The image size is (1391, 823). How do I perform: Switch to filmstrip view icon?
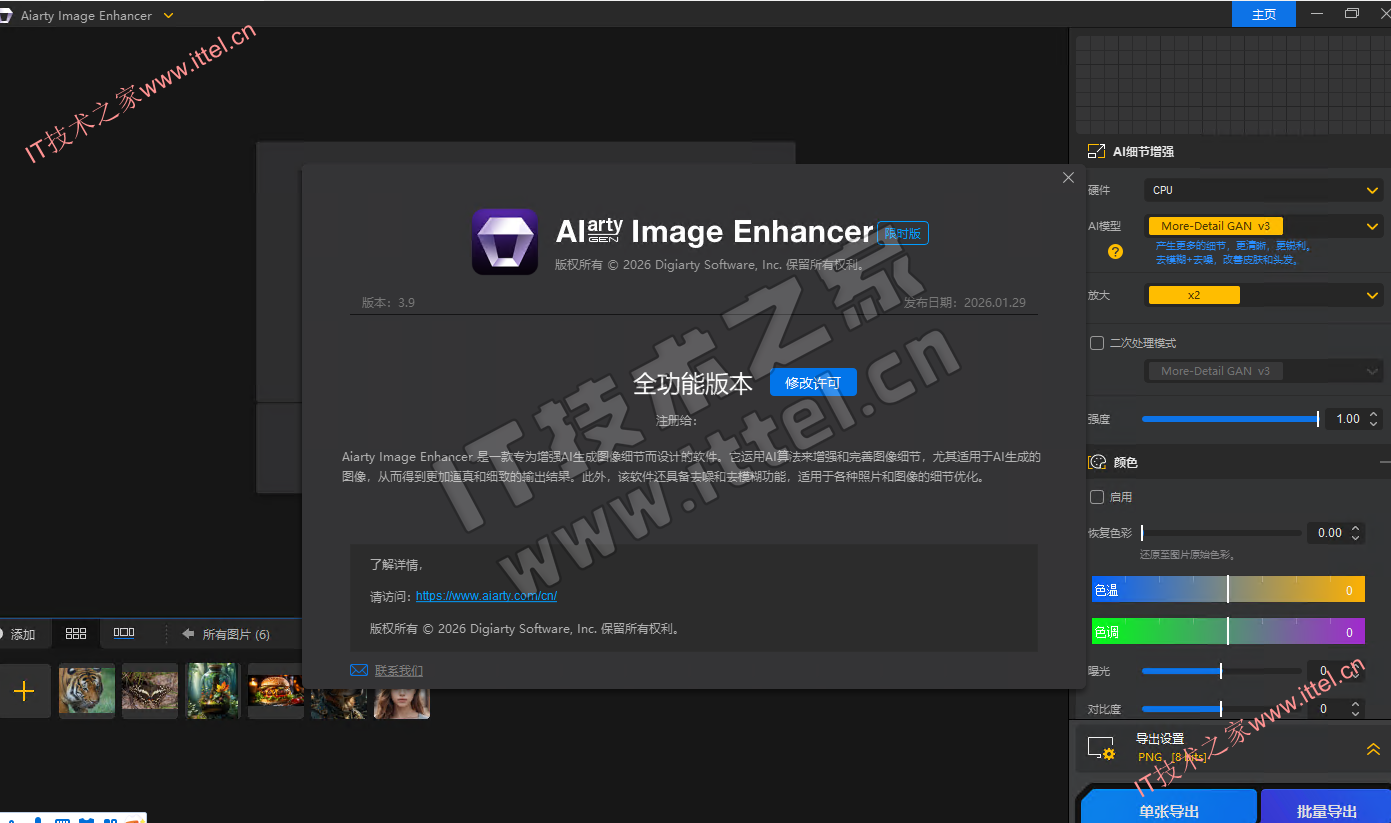coord(124,633)
